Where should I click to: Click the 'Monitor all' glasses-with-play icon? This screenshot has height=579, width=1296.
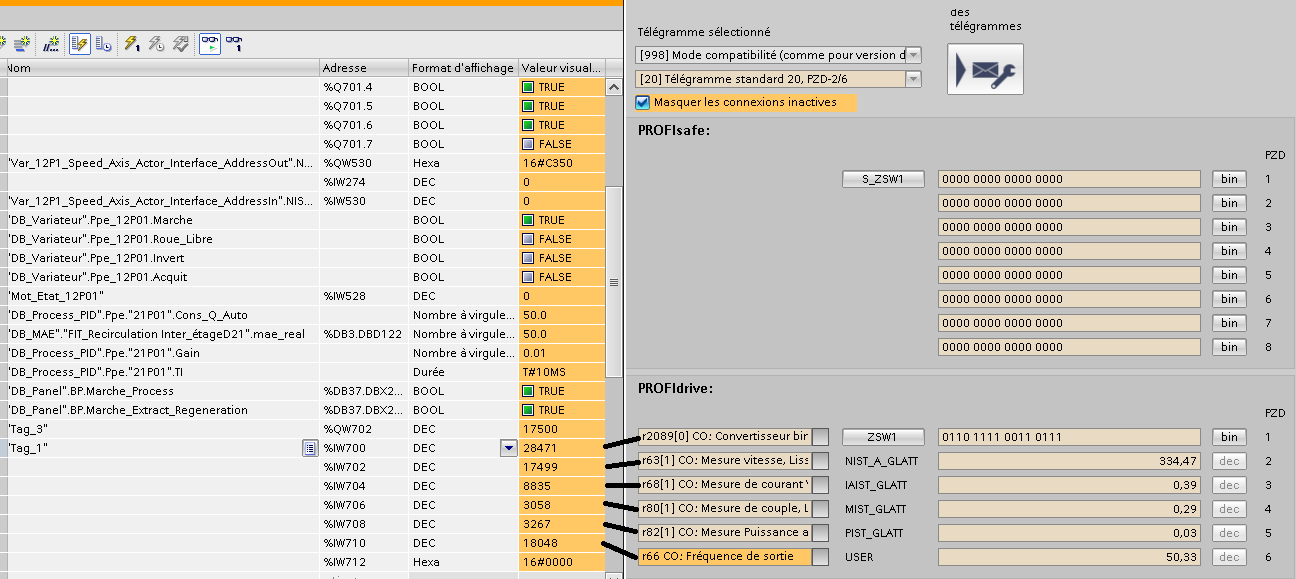tap(210, 43)
